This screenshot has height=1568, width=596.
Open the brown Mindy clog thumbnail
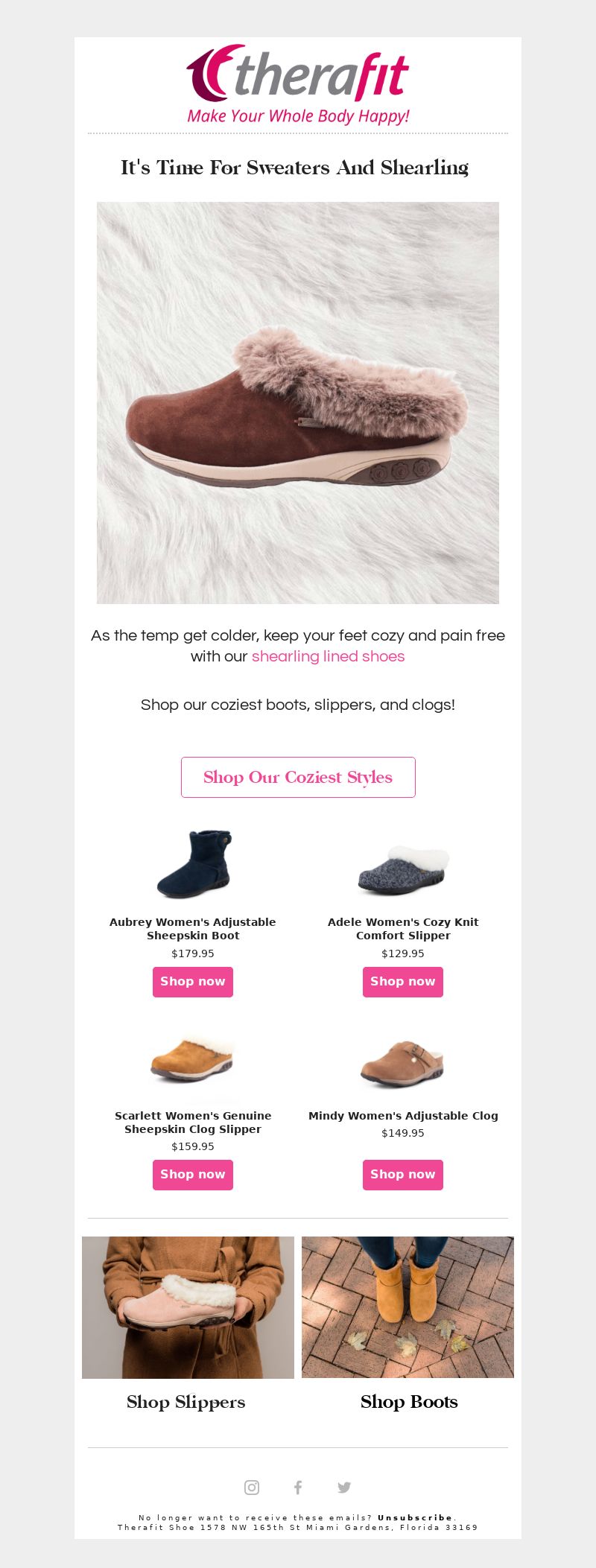(x=403, y=1063)
